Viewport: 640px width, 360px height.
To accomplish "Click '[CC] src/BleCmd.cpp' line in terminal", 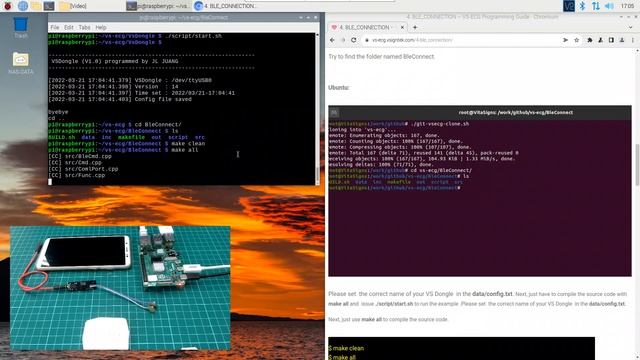I will (x=80, y=156).
